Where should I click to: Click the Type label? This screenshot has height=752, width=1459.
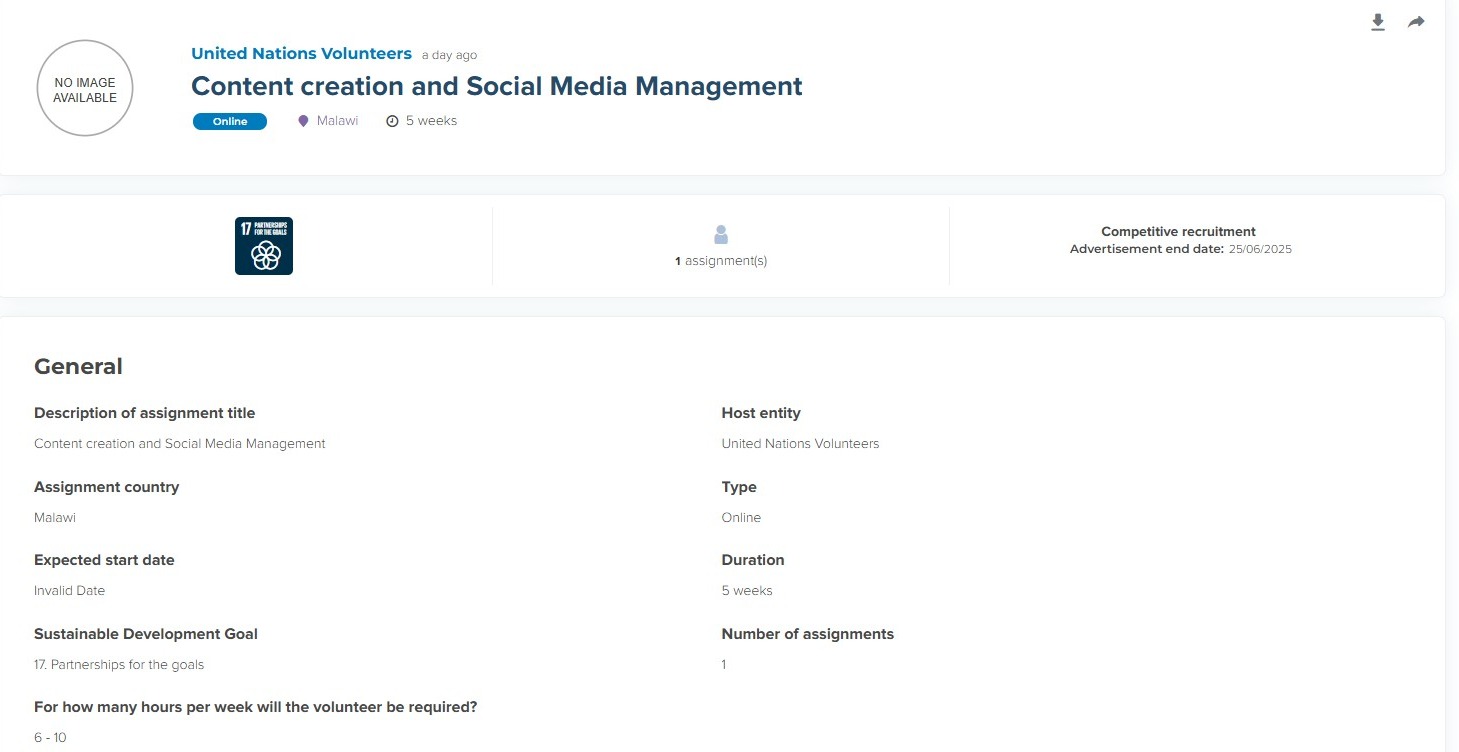coord(739,487)
